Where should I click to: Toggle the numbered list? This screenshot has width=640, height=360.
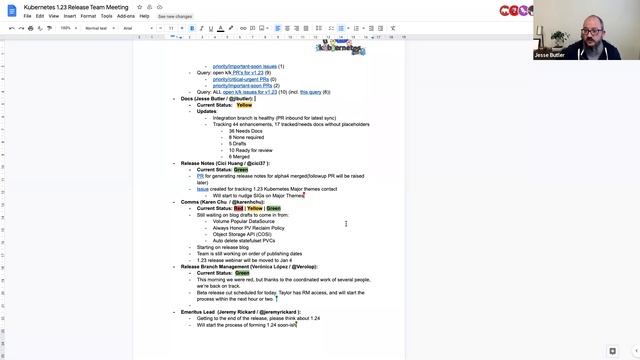[356, 28]
